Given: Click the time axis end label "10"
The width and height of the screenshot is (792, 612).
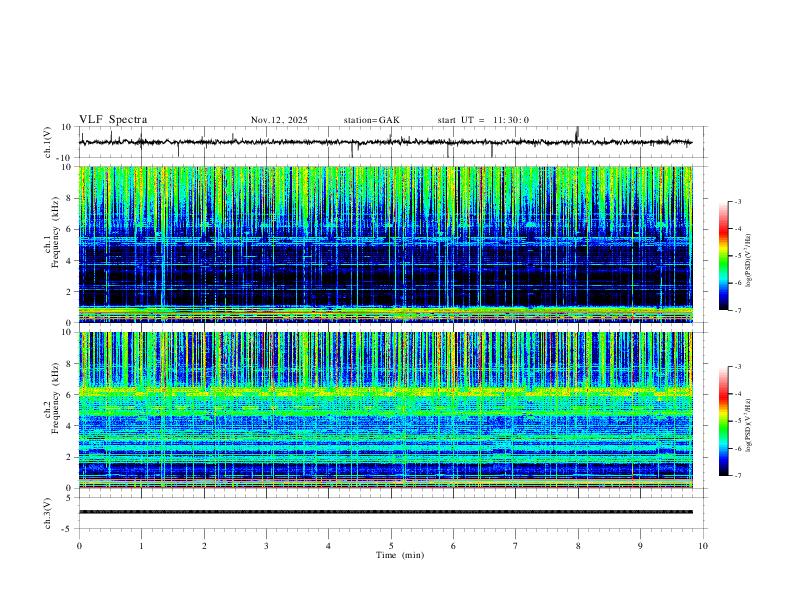Looking at the screenshot, I should pyautogui.click(x=703, y=546).
